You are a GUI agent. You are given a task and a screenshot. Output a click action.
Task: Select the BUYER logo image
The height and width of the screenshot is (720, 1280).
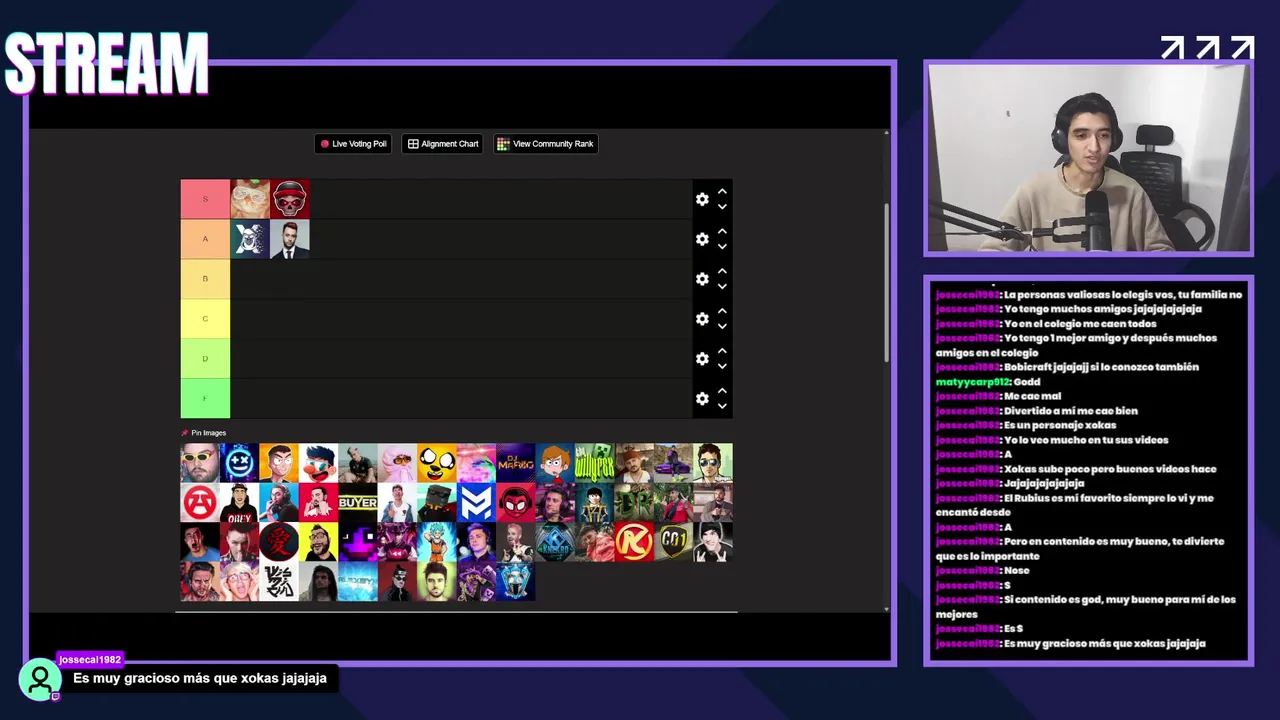click(357, 503)
